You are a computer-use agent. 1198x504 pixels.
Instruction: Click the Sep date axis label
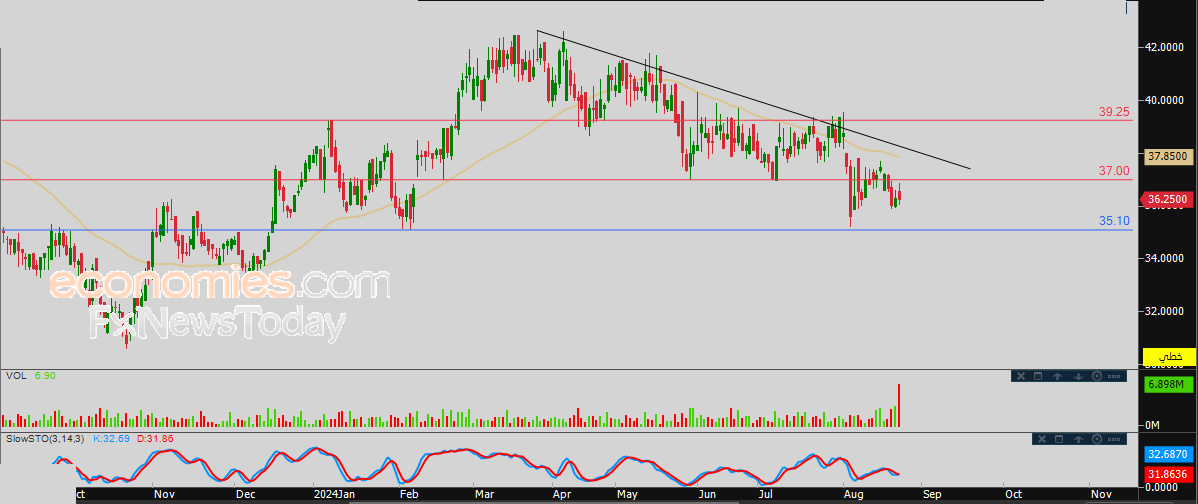click(931, 494)
